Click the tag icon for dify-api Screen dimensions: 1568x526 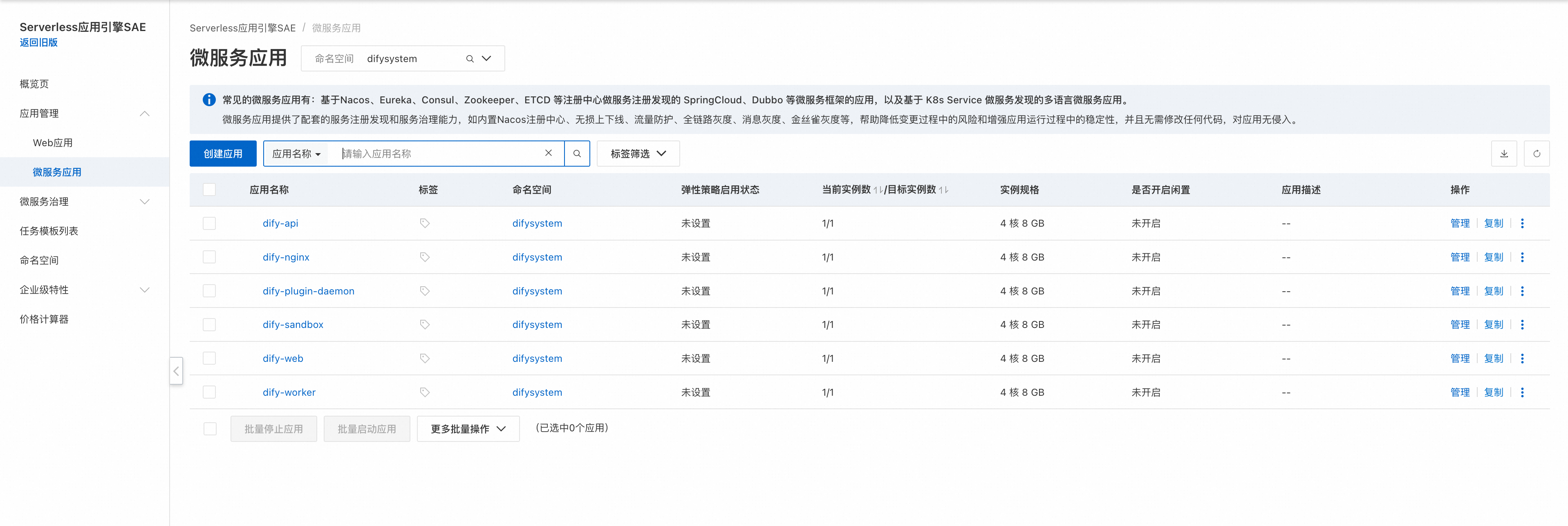click(424, 223)
